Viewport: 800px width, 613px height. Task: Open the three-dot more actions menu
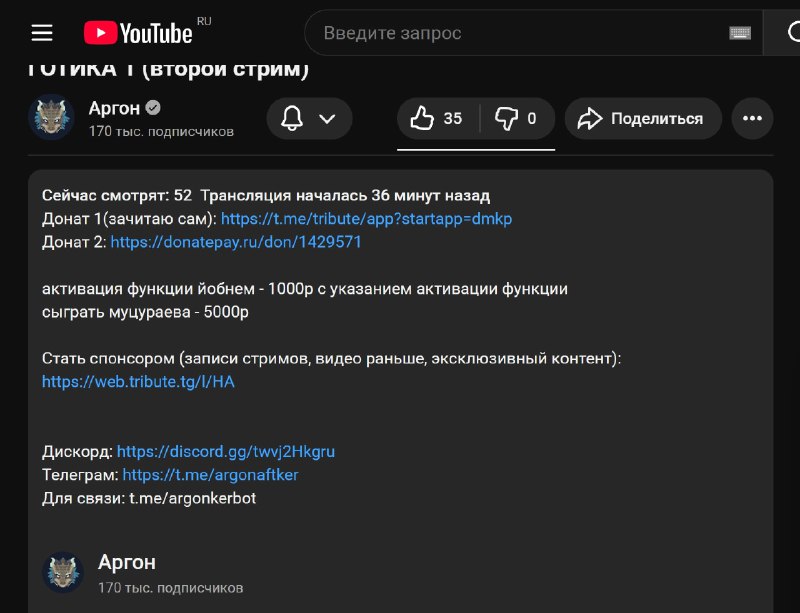752,119
